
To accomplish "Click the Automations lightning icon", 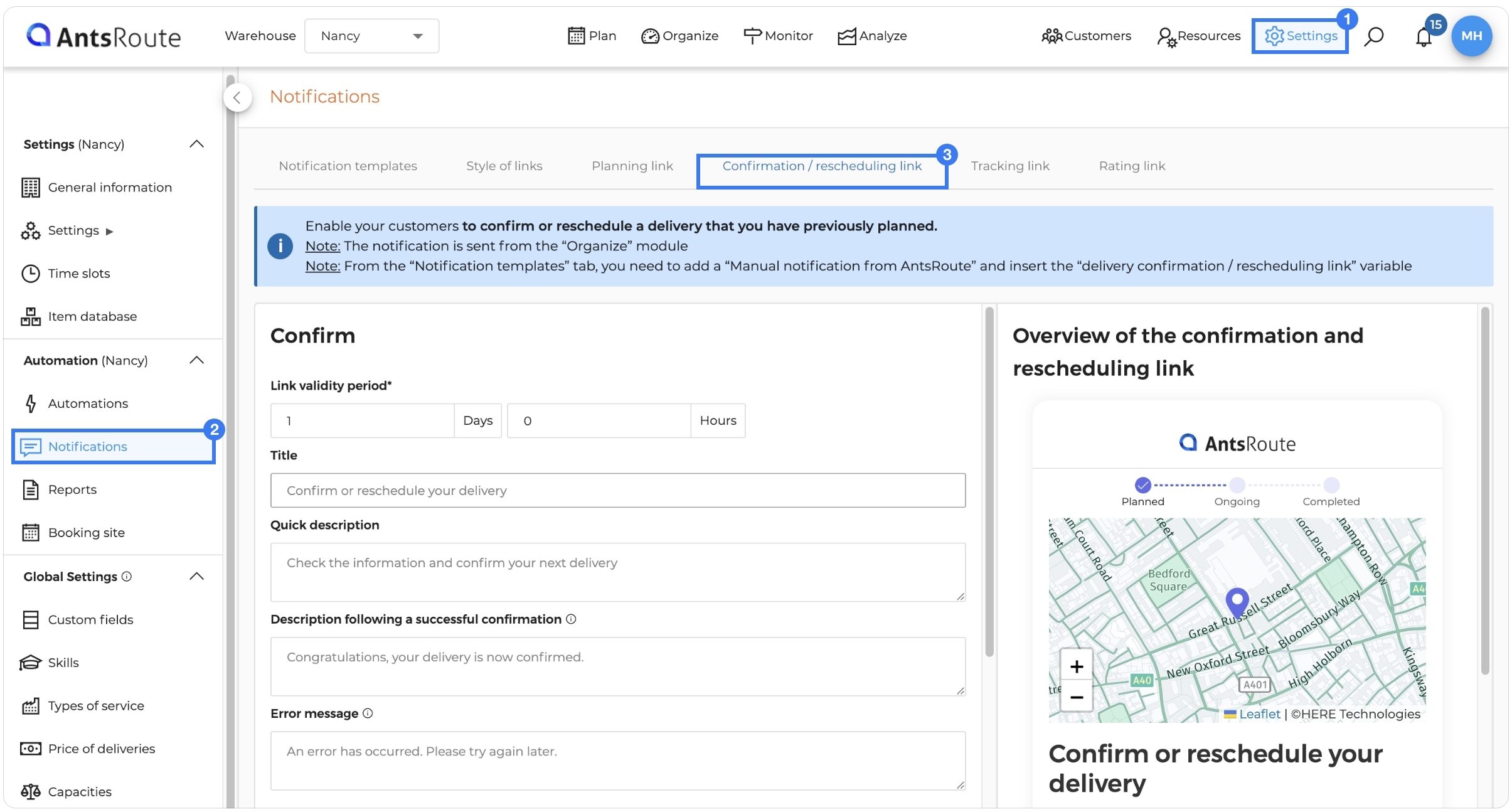I will (30, 403).
